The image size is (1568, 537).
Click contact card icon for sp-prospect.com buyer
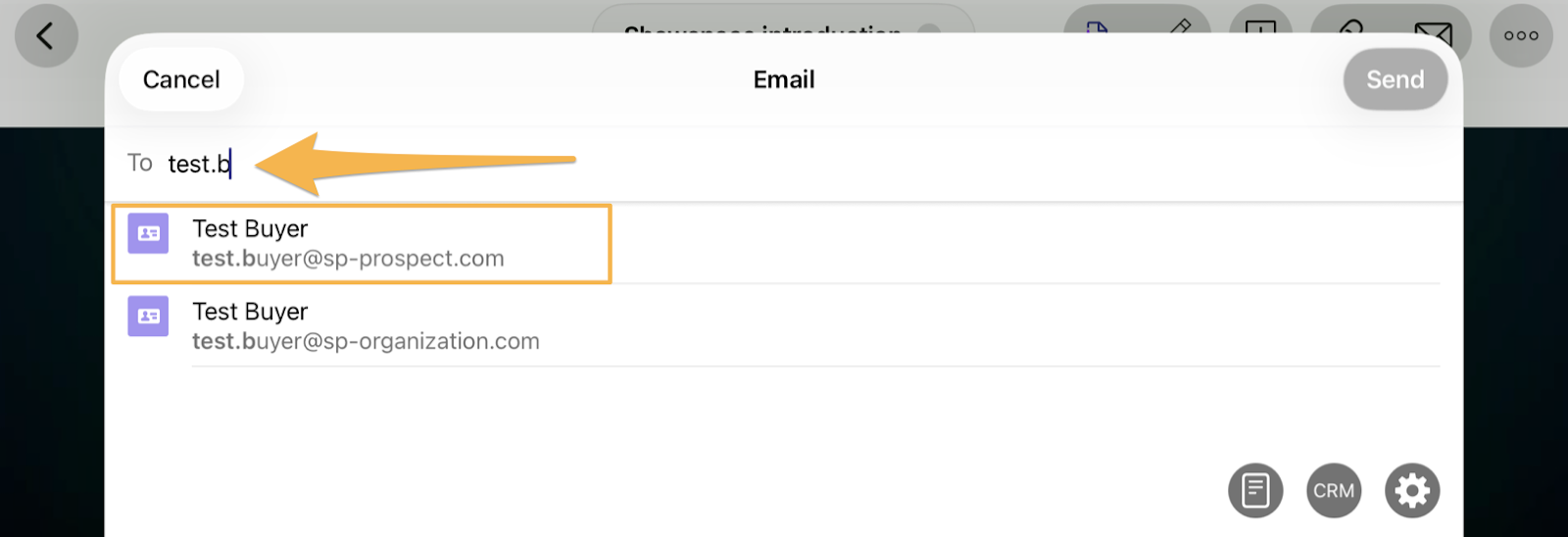pyautogui.click(x=148, y=233)
